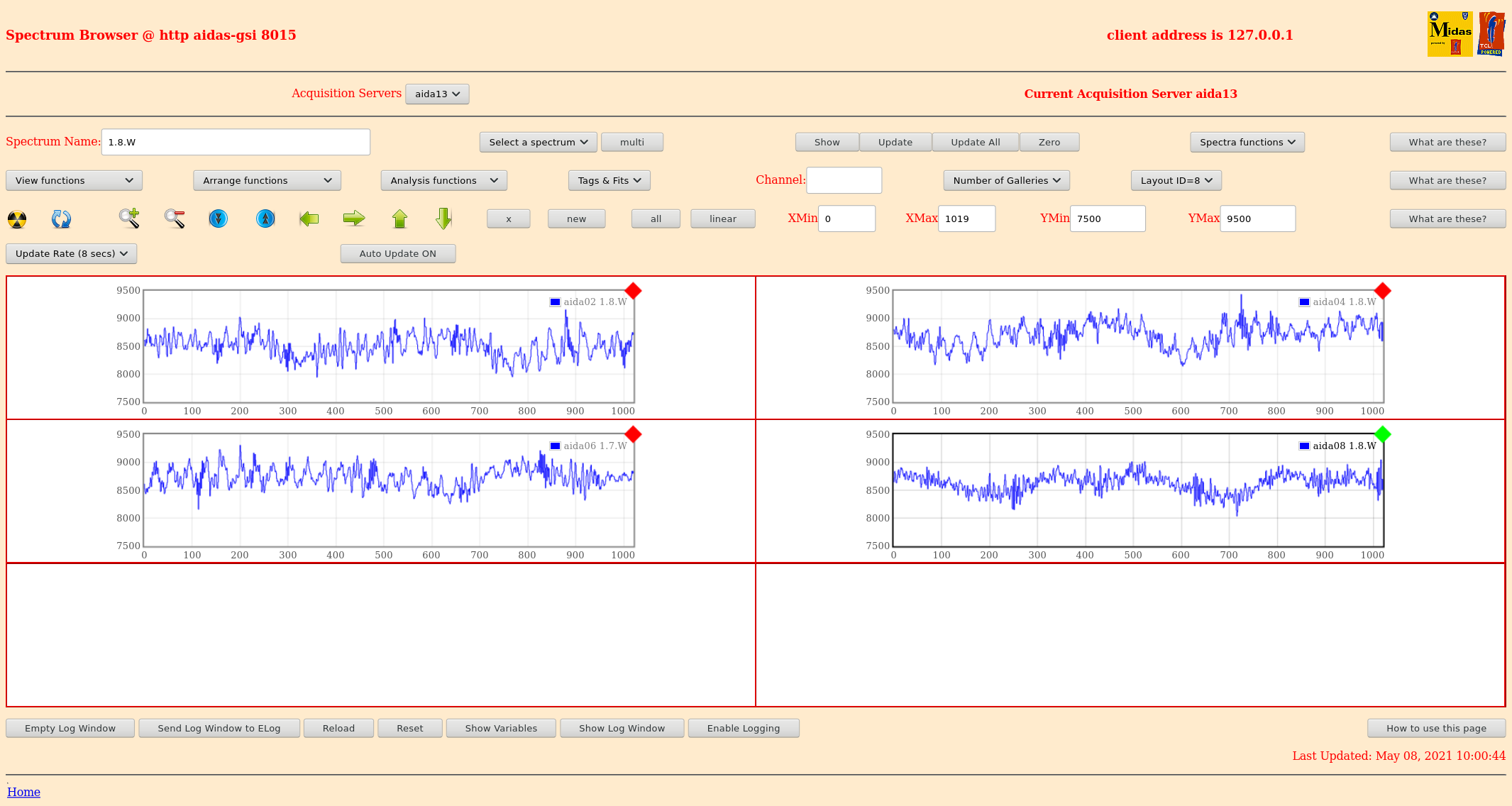Click the zoom in magnifier icon
1512x806 pixels.
tap(129, 219)
